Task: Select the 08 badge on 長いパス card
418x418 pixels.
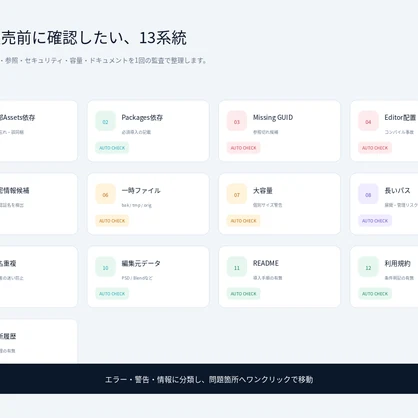Action: pos(368,194)
